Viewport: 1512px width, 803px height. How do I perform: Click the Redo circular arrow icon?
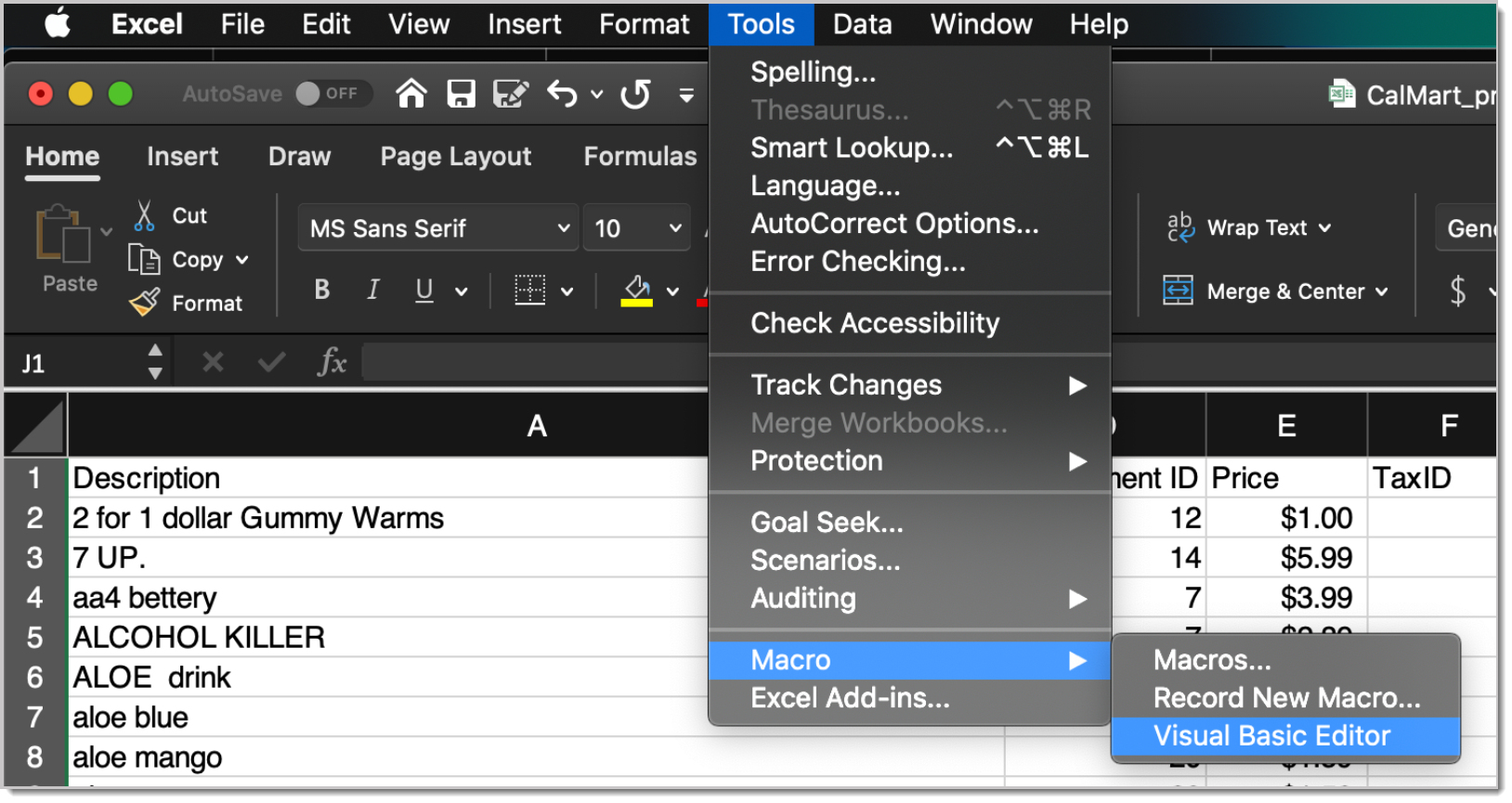635,94
